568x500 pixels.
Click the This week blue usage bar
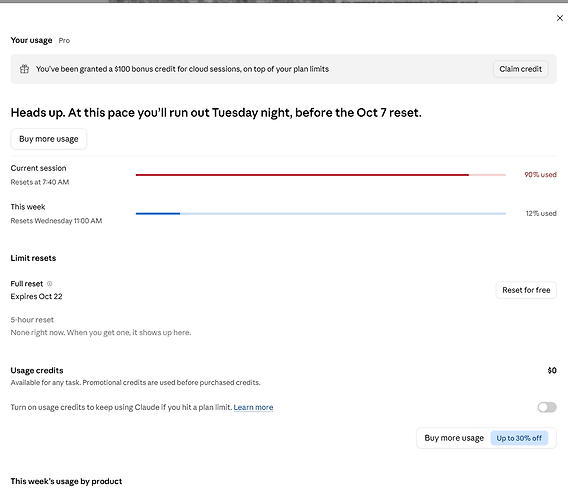point(321,213)
